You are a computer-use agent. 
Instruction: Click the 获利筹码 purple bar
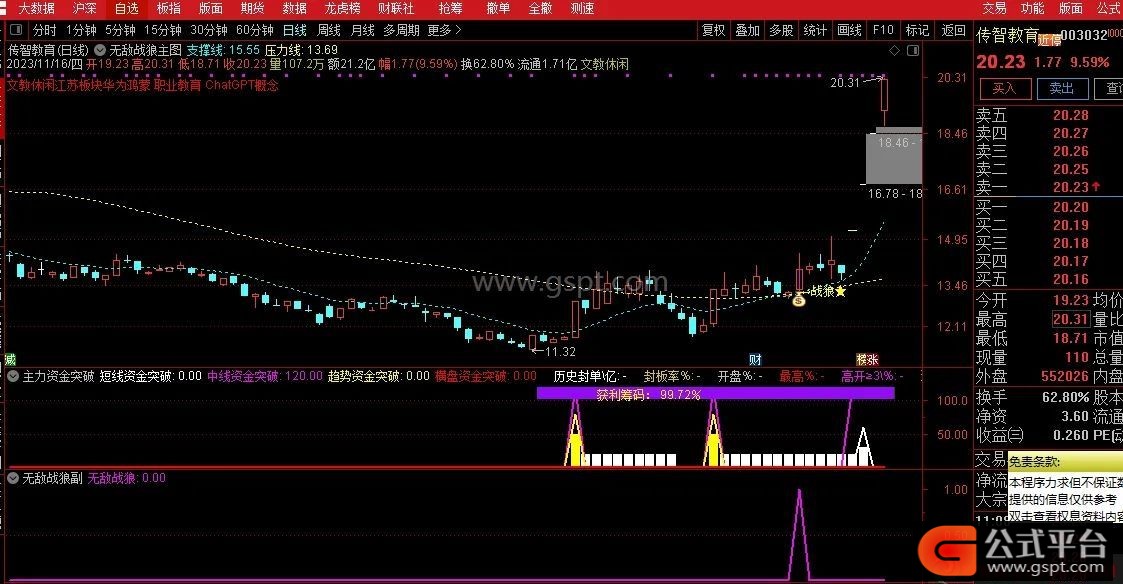pos(715,393)
